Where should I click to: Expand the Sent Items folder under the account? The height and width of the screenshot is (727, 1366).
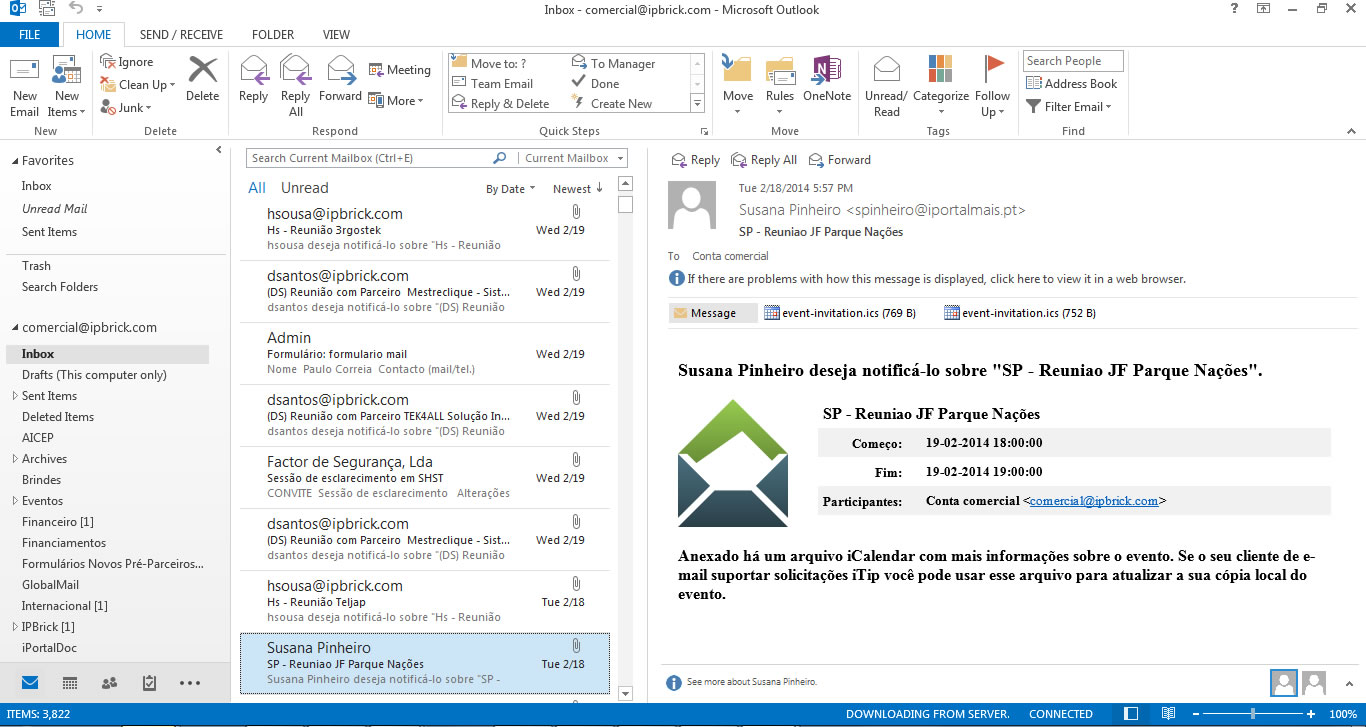click(x=14, y=396)
